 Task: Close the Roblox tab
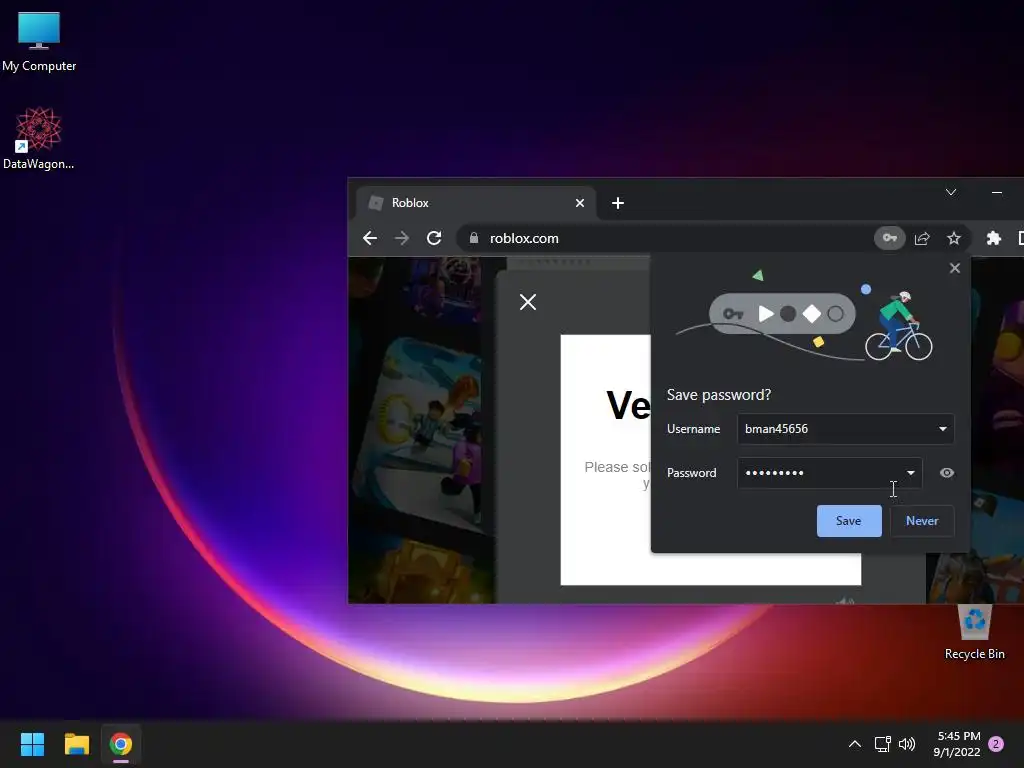(579, 203)
